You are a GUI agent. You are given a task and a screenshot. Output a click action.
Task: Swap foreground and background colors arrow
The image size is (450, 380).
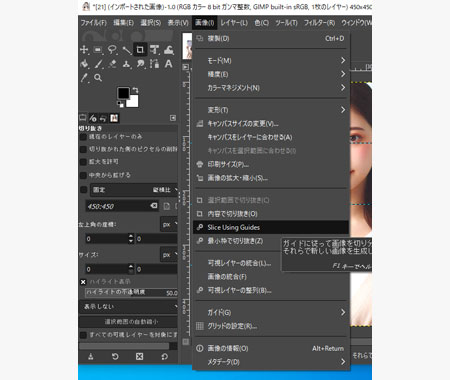tap(135, 90)
